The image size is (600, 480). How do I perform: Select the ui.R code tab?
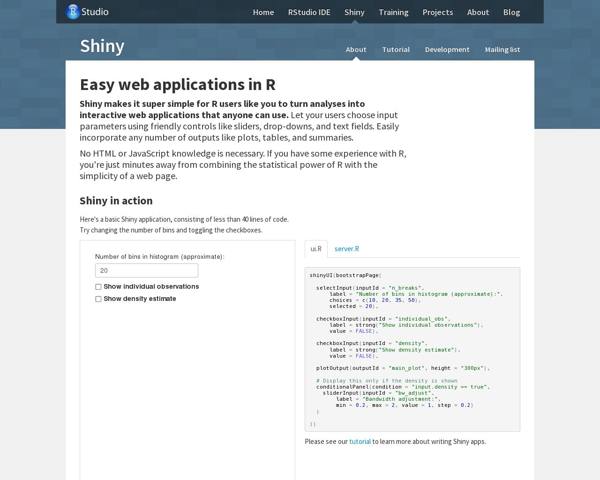316,248
